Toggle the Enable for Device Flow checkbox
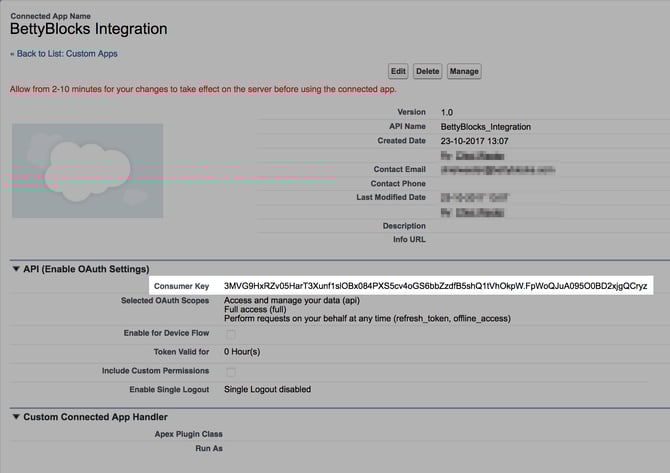The width and height of the screenshot is (670, 473). pyautogui.click(x=231, y=334)
